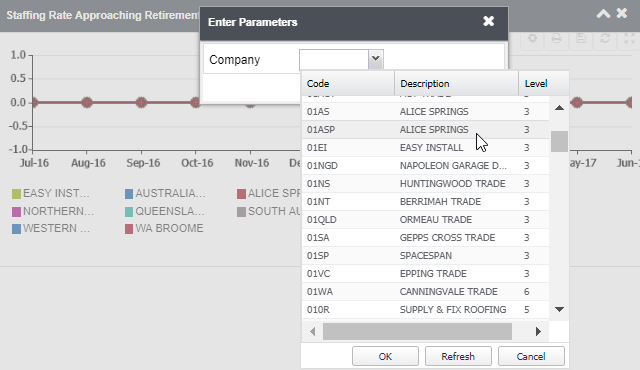
Task: Click the horizontal scroll right arrow
Action: tap(538, 332)
